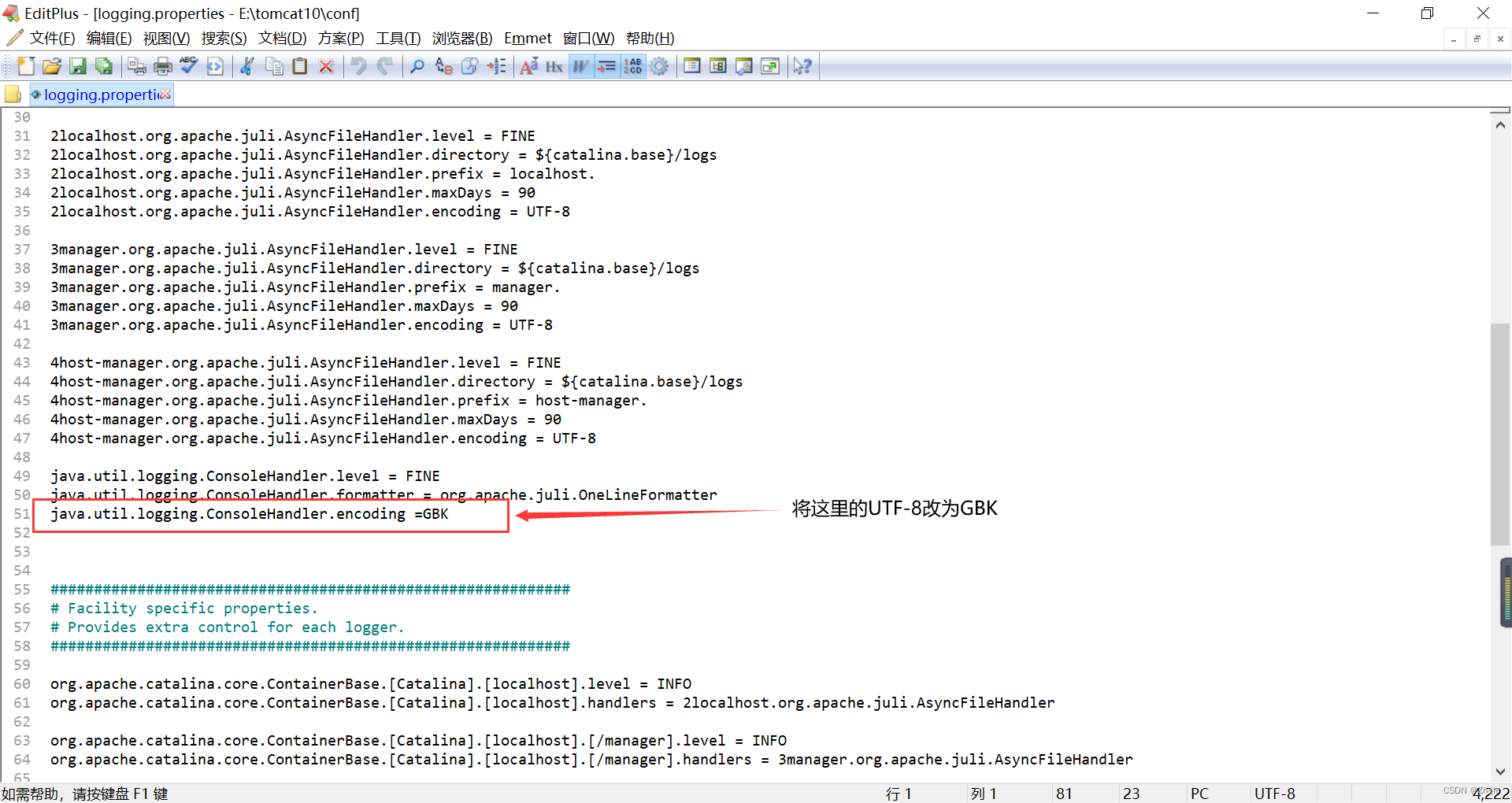Open the 文件(F) menu
This screenshot has height=803, width=1512.
(x=52, y=38)
